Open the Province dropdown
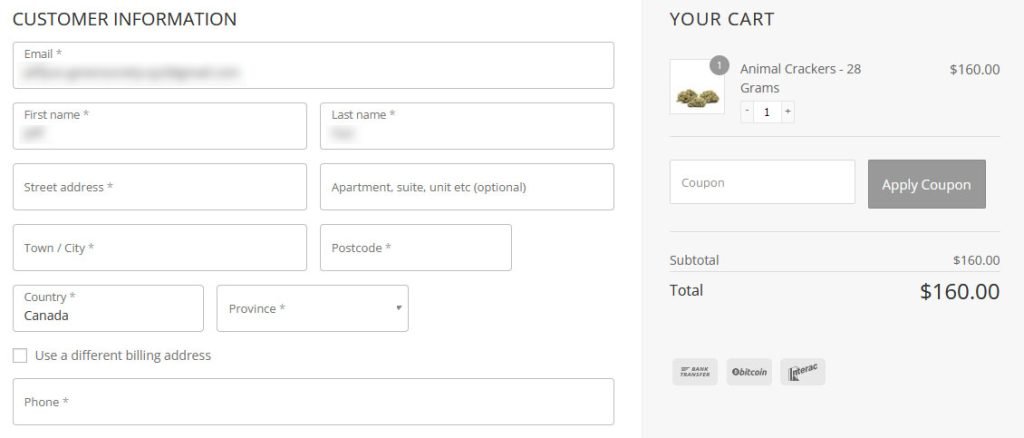 coord(312,308)
